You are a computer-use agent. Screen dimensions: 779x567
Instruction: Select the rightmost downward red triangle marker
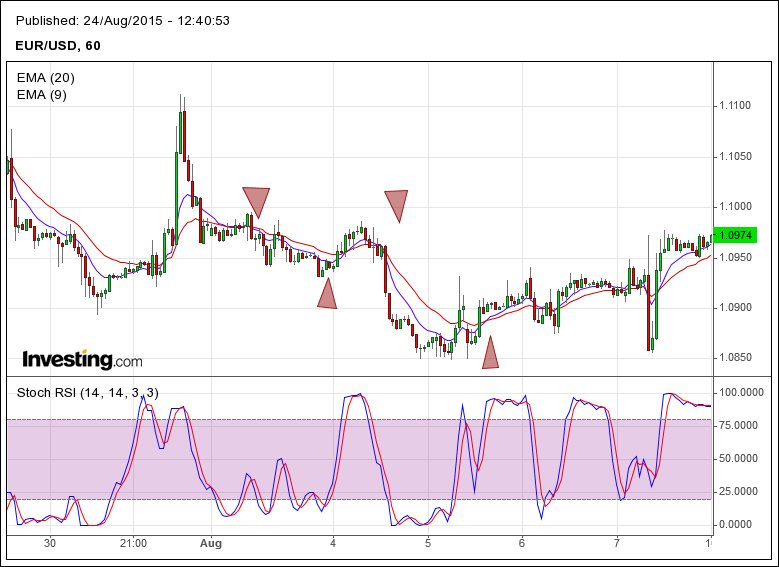click(x=396, y=203)
